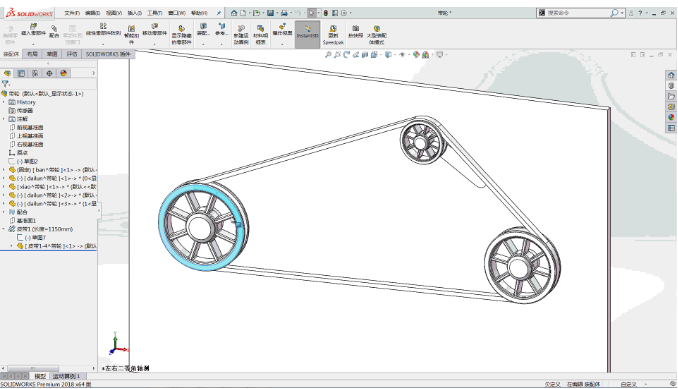The width and height of the screenshot is (678, 389).
Task: Click the zoom to fit magnifier icon
Action: pyautogui.click(x=328, y=54)
